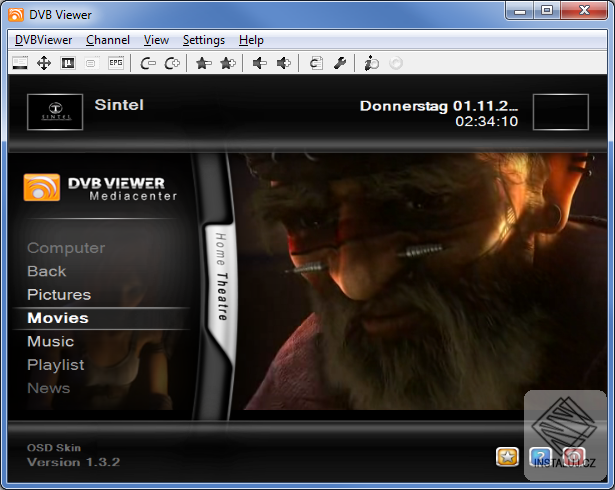Decrease volume with speaker minus icon

coord(260,63)
